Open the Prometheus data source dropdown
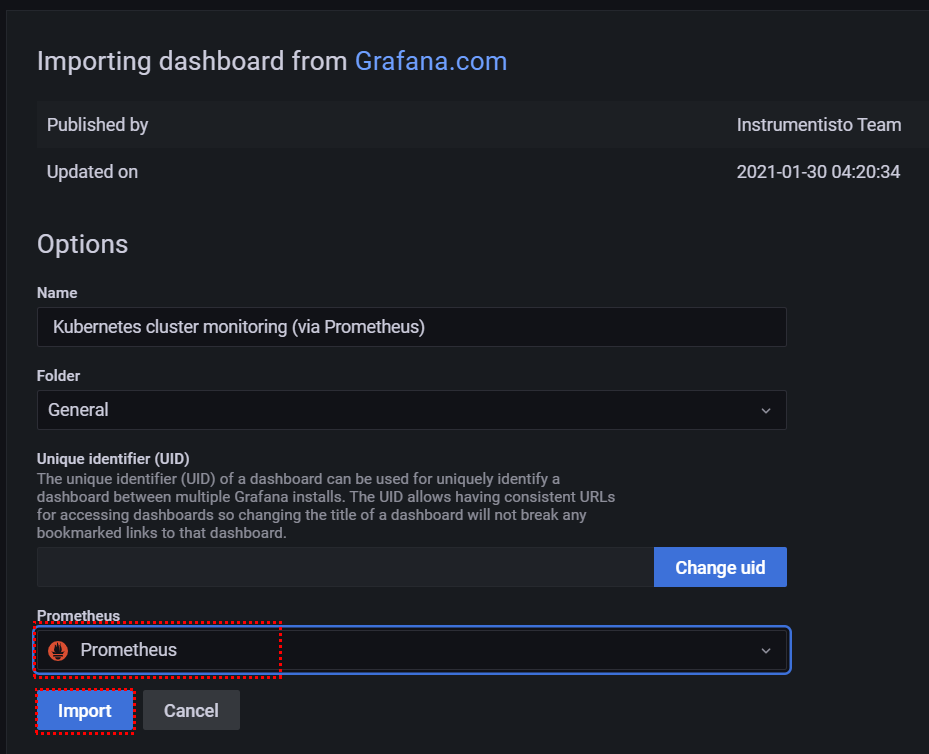 pos(412,650)
